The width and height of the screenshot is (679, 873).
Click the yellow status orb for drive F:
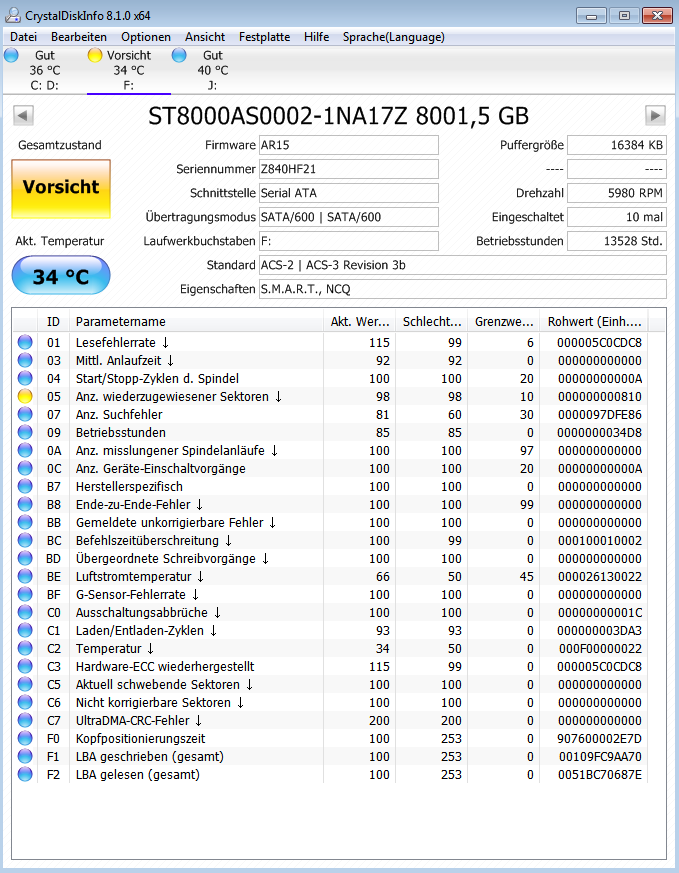[95, 55]
